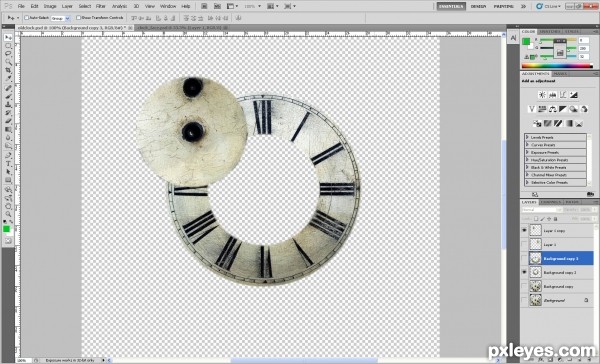Screen dimensions: 600x364
Task: Select the Lasso tool
Action: coord(8,54)
